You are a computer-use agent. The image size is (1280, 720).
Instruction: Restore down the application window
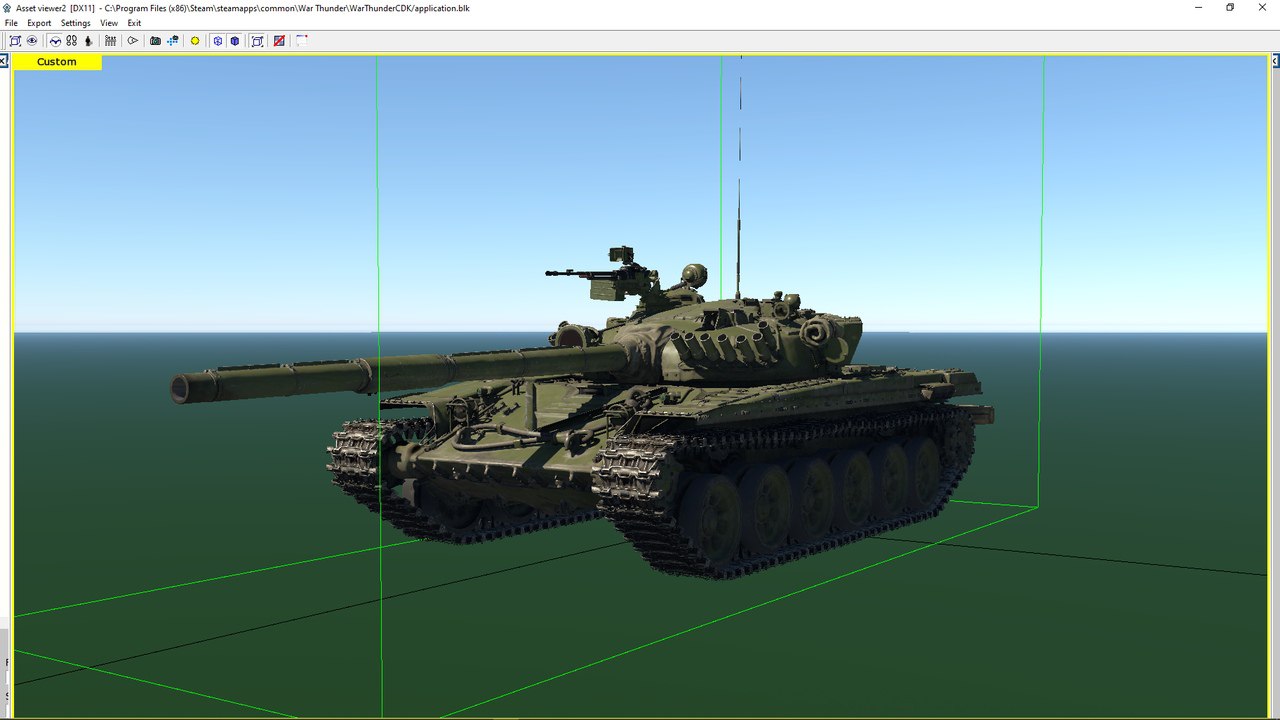click(1230, 7)
